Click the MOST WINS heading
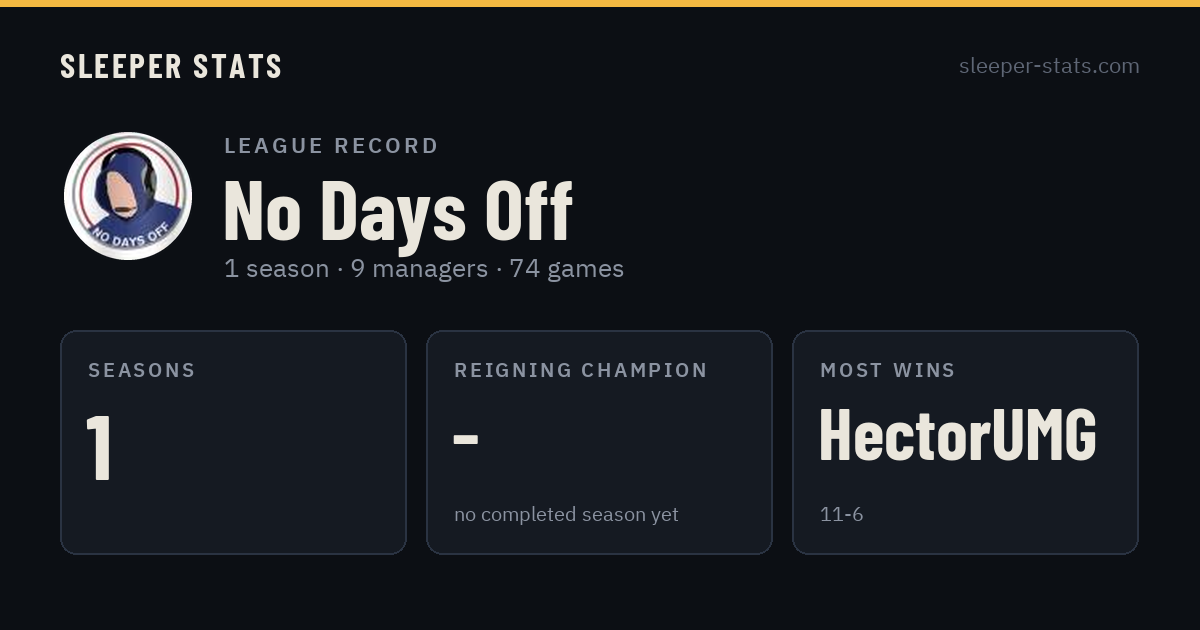The width and height of the screenshot is (1200, 630). (888, 370)
